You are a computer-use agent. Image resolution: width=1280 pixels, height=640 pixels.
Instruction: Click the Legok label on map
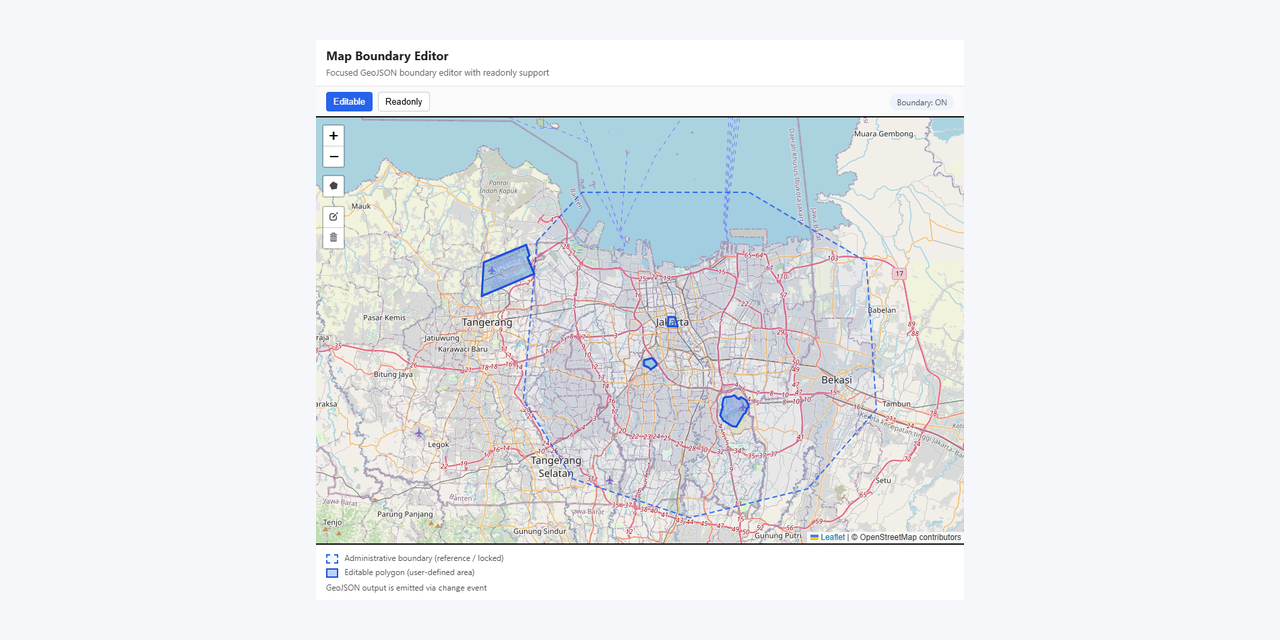click(x=438, y=444)
